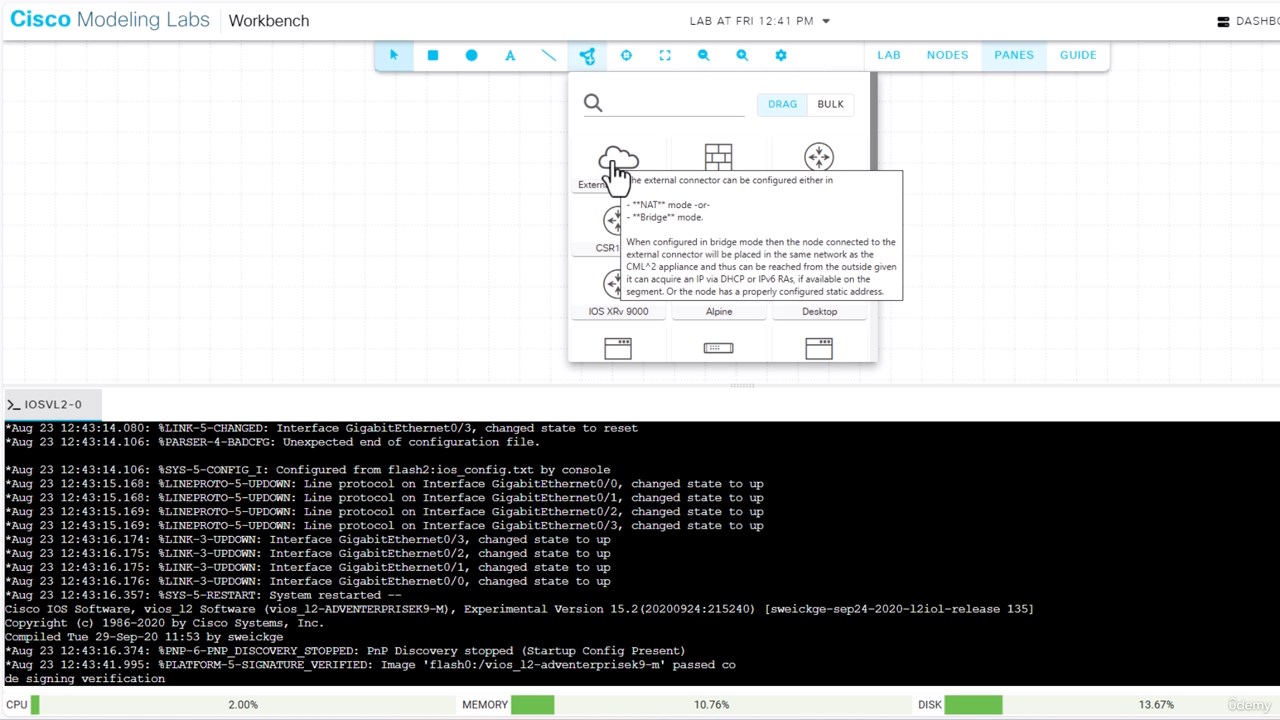Switch node palette to DRAG mode
Image resolution: width=1280 pixels, height=720 pixels.
point(782,104)
